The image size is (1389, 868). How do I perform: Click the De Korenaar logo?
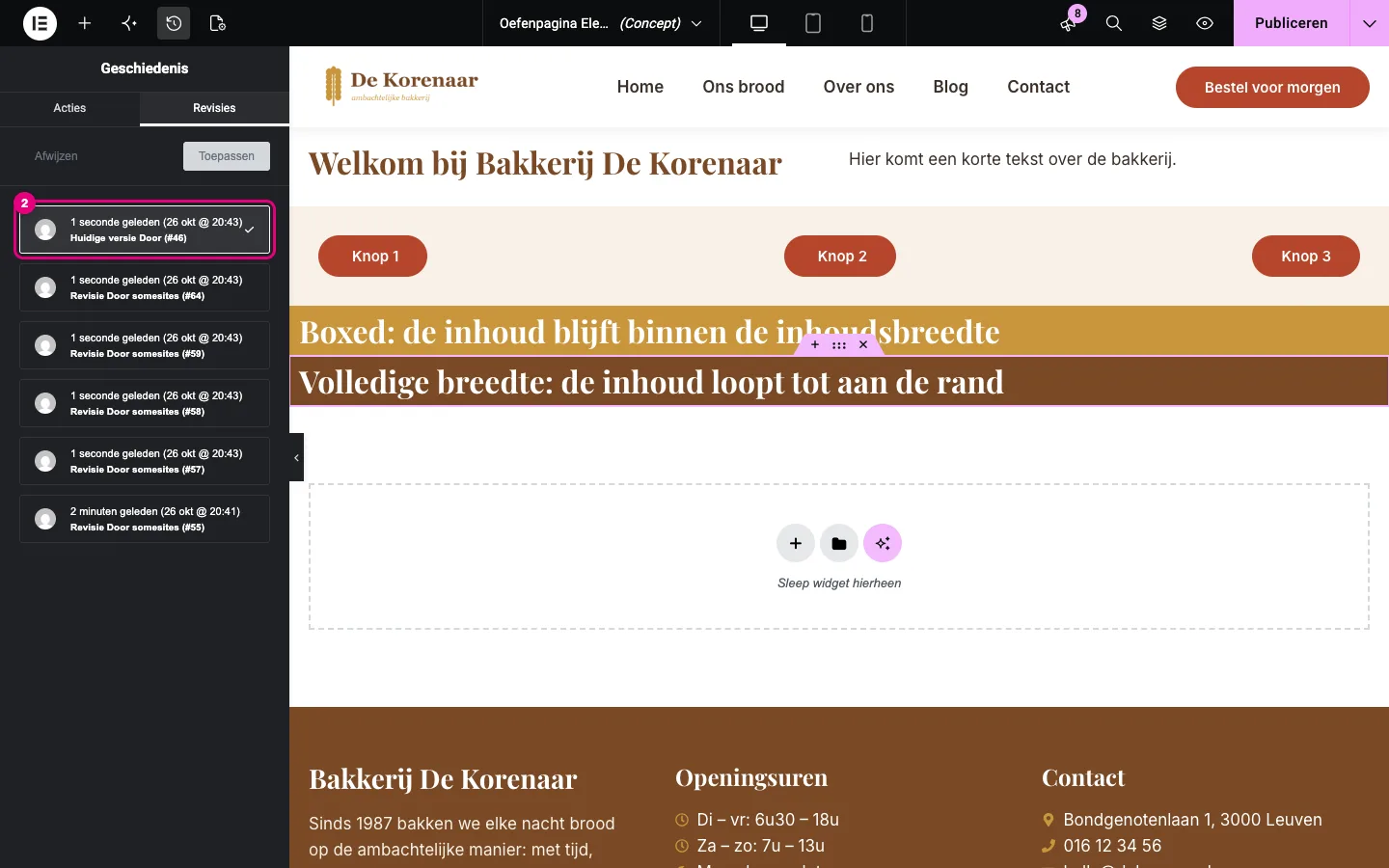coord(401,86)
